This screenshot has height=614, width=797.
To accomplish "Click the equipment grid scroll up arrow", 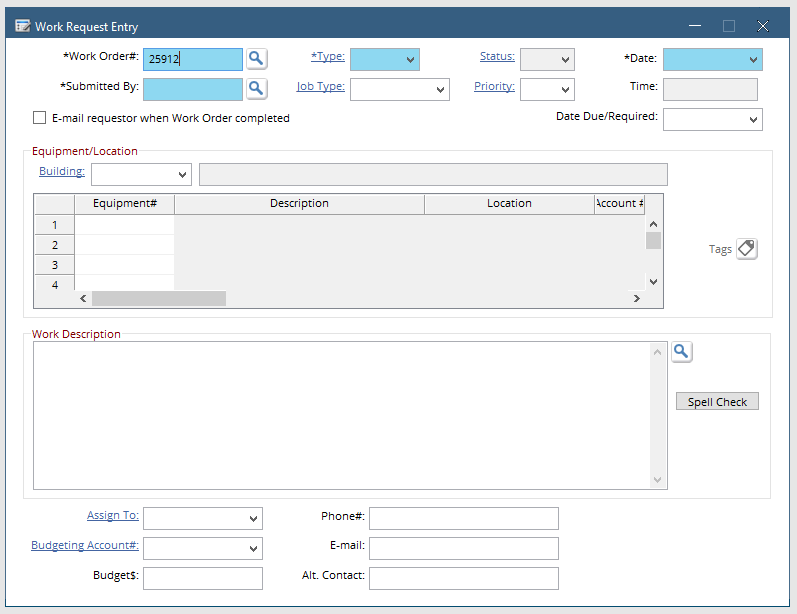I will point(654,224).
